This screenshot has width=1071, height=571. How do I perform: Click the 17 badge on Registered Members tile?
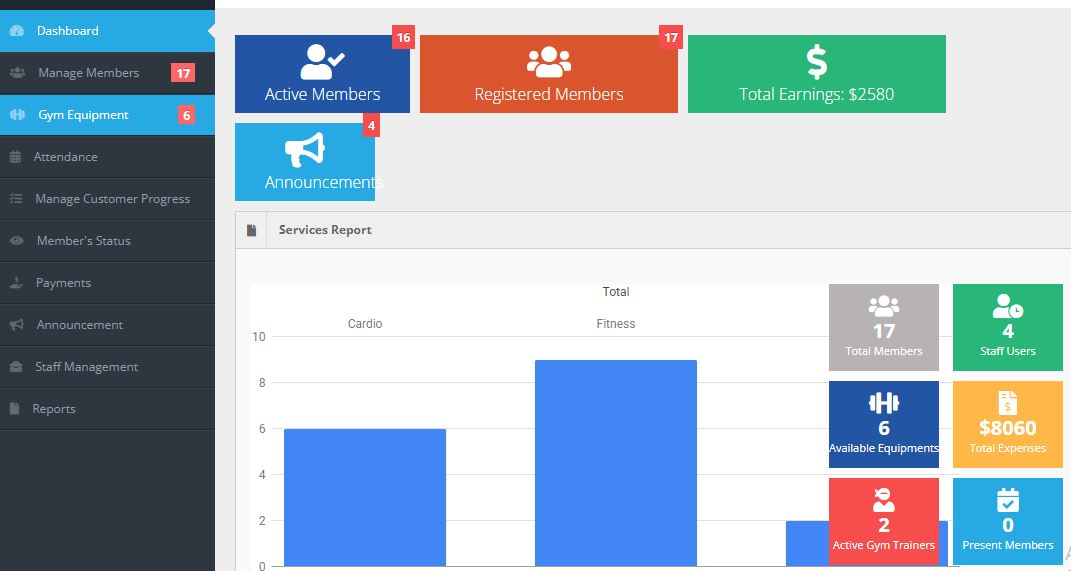pos(671,37)
